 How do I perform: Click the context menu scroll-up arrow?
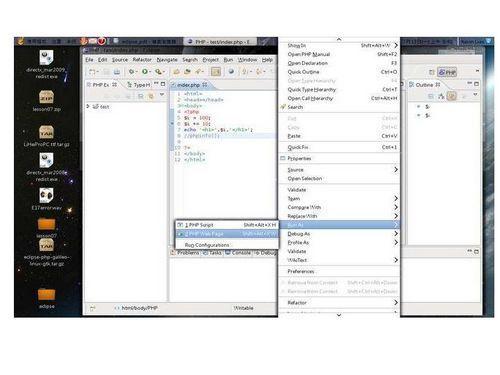pyautogui.click(x=339, y=39)
